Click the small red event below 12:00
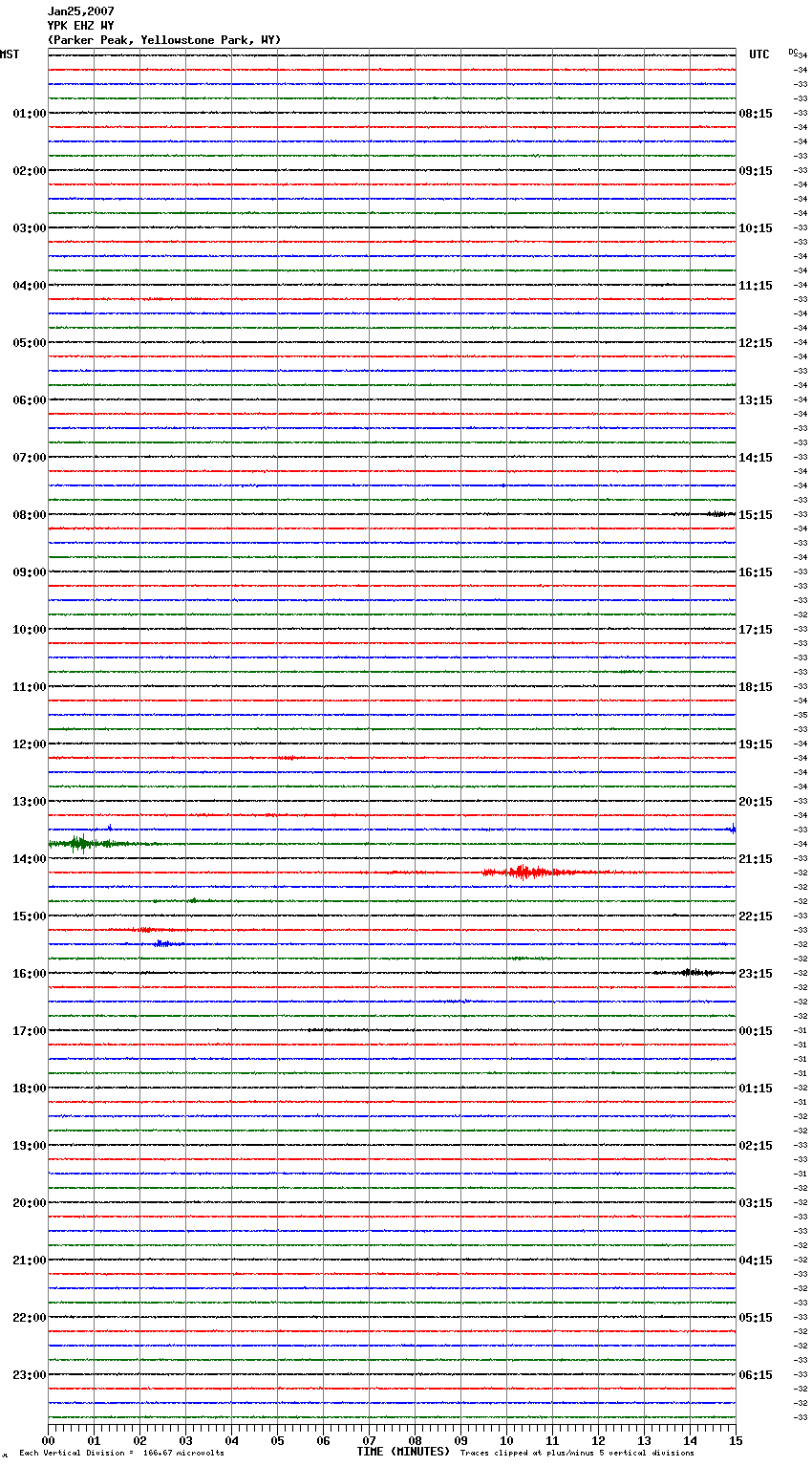This screenshot has height=1466, width=812. point(288,758)
